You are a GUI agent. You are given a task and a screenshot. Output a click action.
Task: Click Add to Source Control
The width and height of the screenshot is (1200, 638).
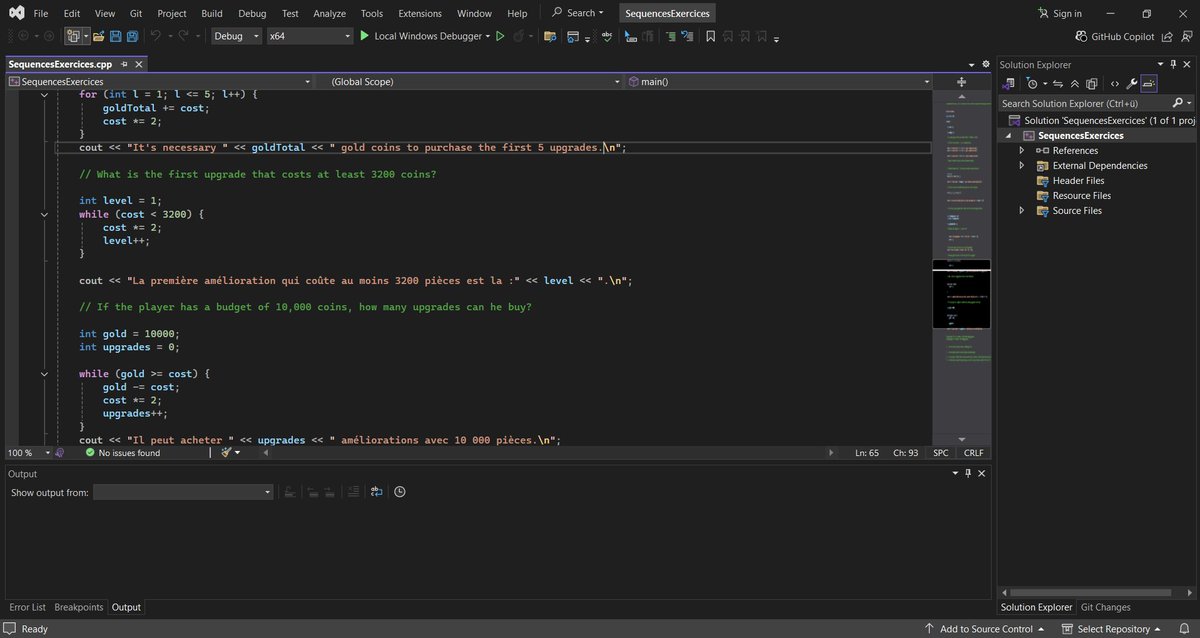[984, 629]
